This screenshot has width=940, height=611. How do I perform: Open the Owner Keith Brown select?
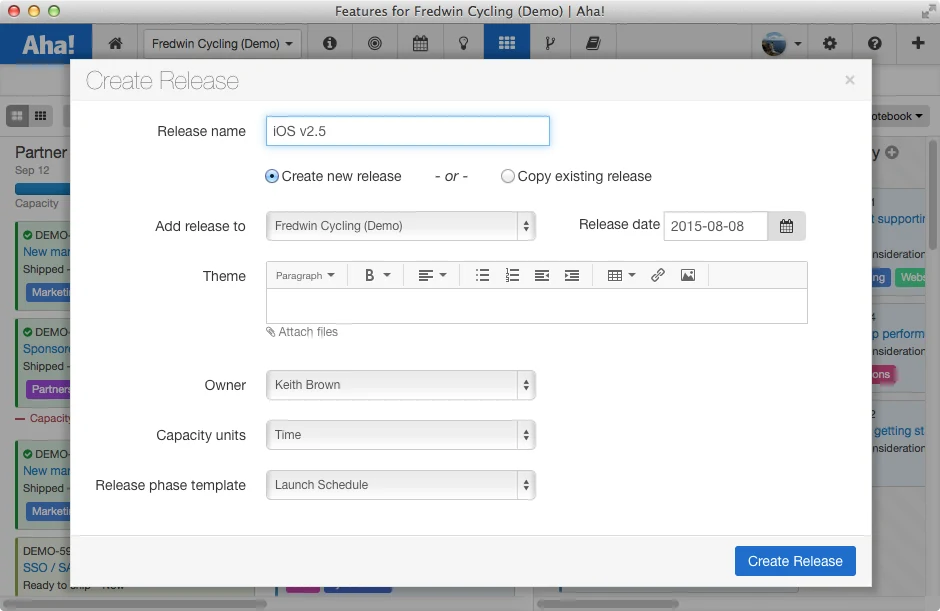click(400, 385)
